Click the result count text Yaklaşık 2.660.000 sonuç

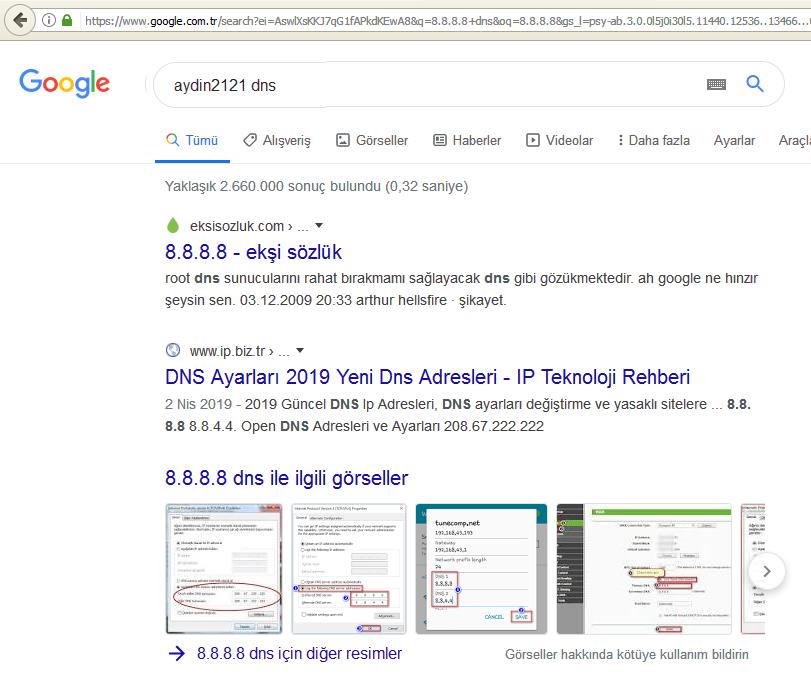pos(317,186)
